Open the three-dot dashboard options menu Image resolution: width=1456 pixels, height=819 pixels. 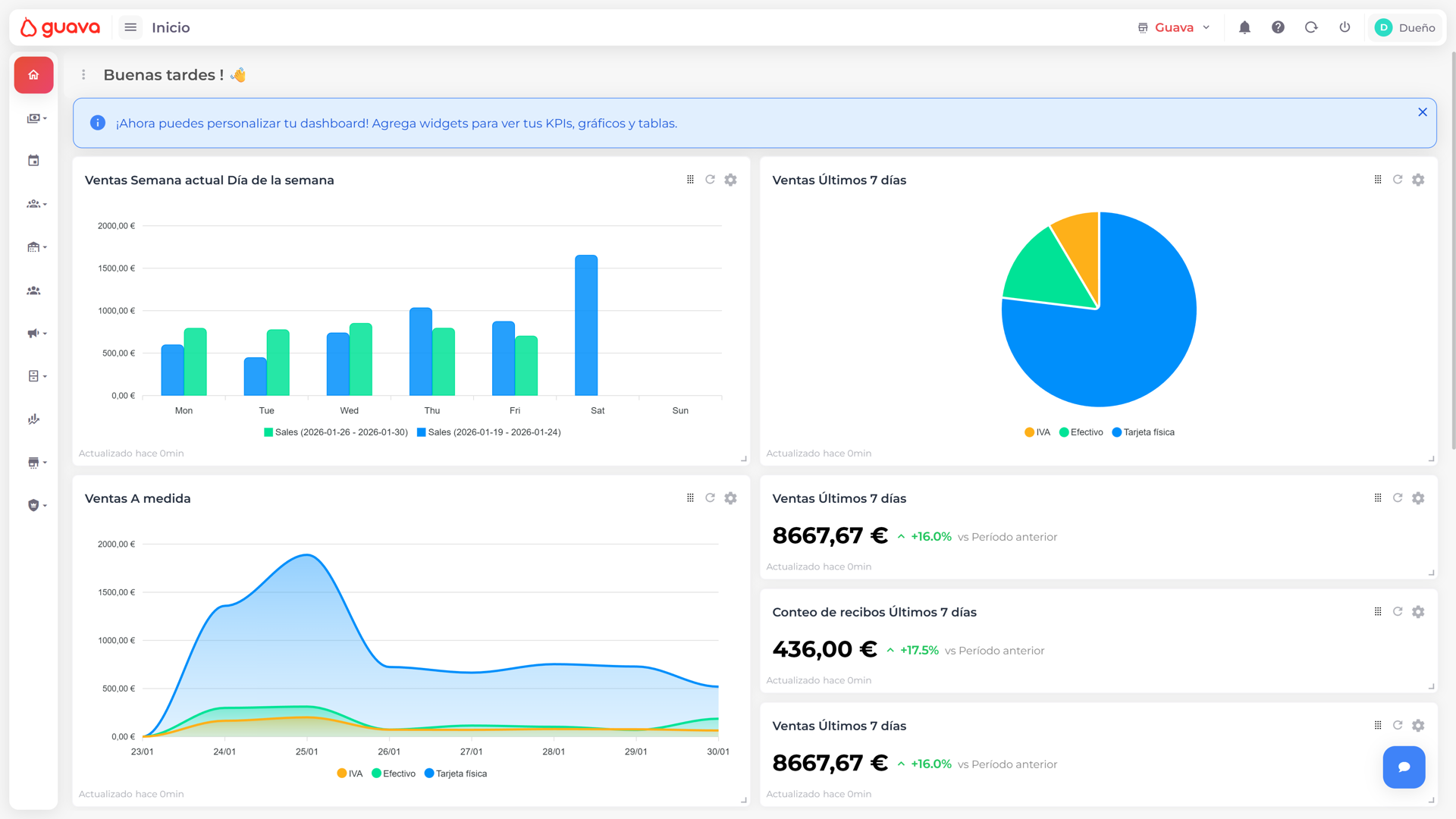click(83, 75)
